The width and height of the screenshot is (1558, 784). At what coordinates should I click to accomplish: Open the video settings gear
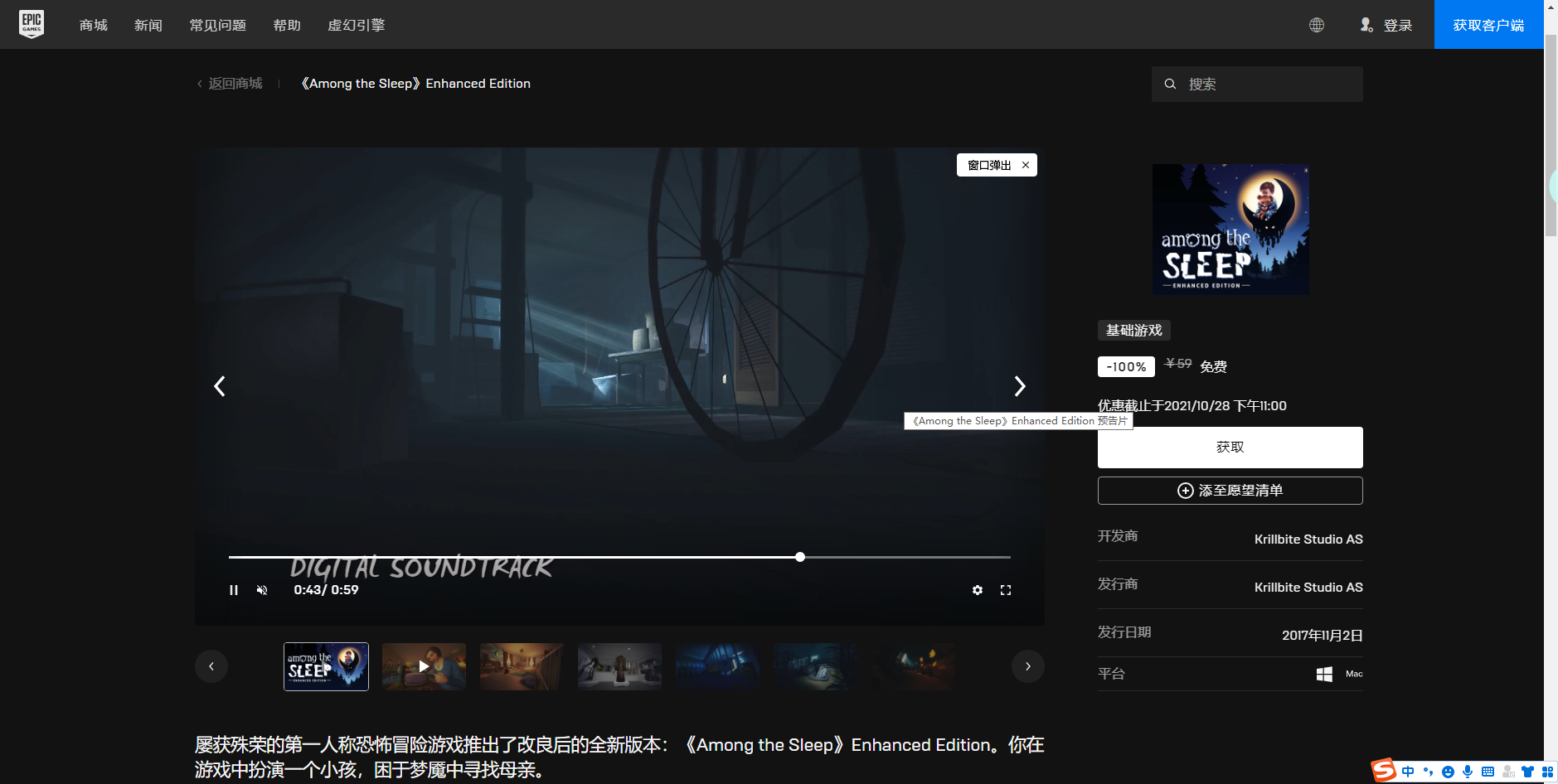coord(978,589)
